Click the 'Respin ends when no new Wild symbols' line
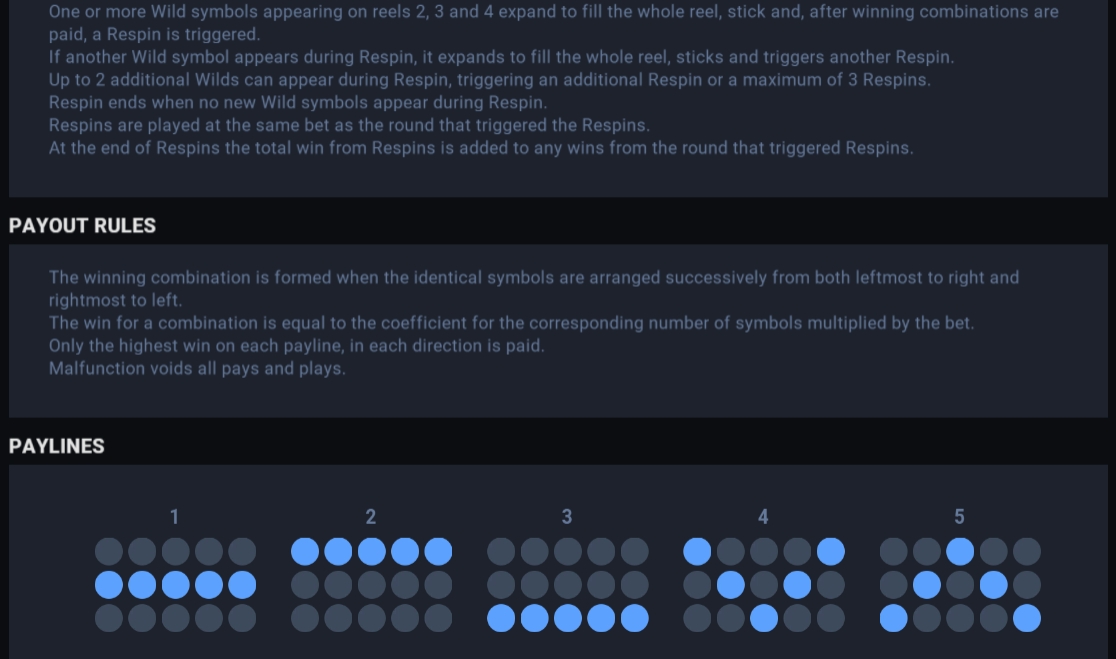Screen dimensions: 1116x659 pos(298,102)
